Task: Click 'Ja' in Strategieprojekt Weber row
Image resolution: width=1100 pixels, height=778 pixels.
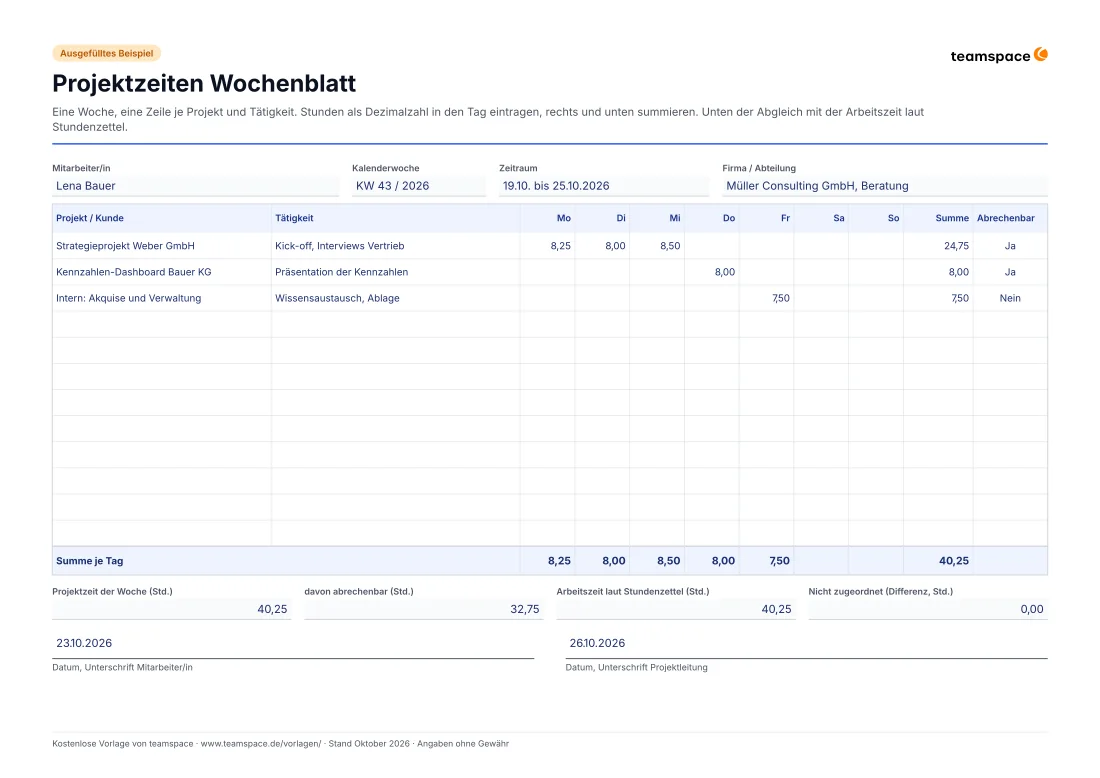Action: (1010, 246)
